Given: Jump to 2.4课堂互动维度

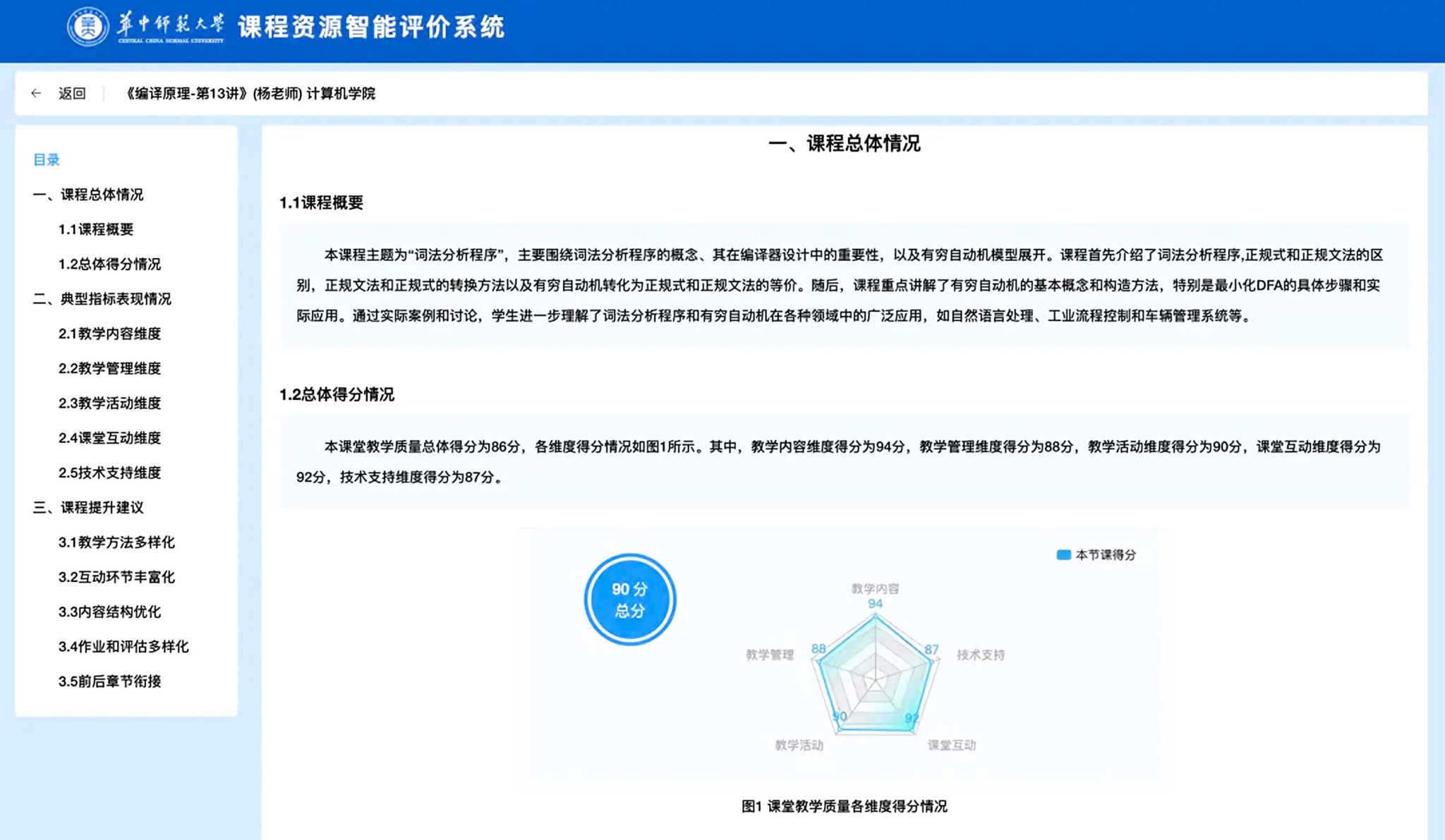Looking at the screenshot, I should point(109,437).
